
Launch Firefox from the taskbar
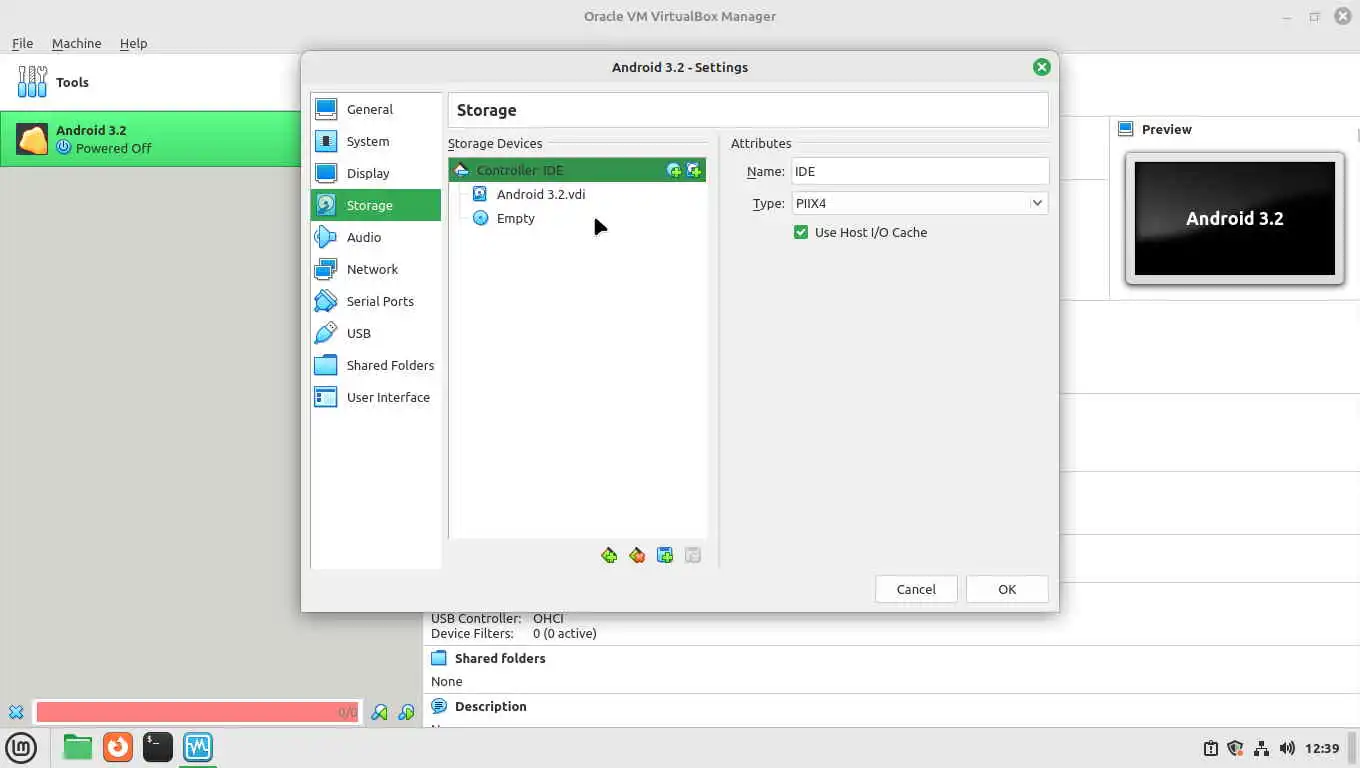click(117, 747)
